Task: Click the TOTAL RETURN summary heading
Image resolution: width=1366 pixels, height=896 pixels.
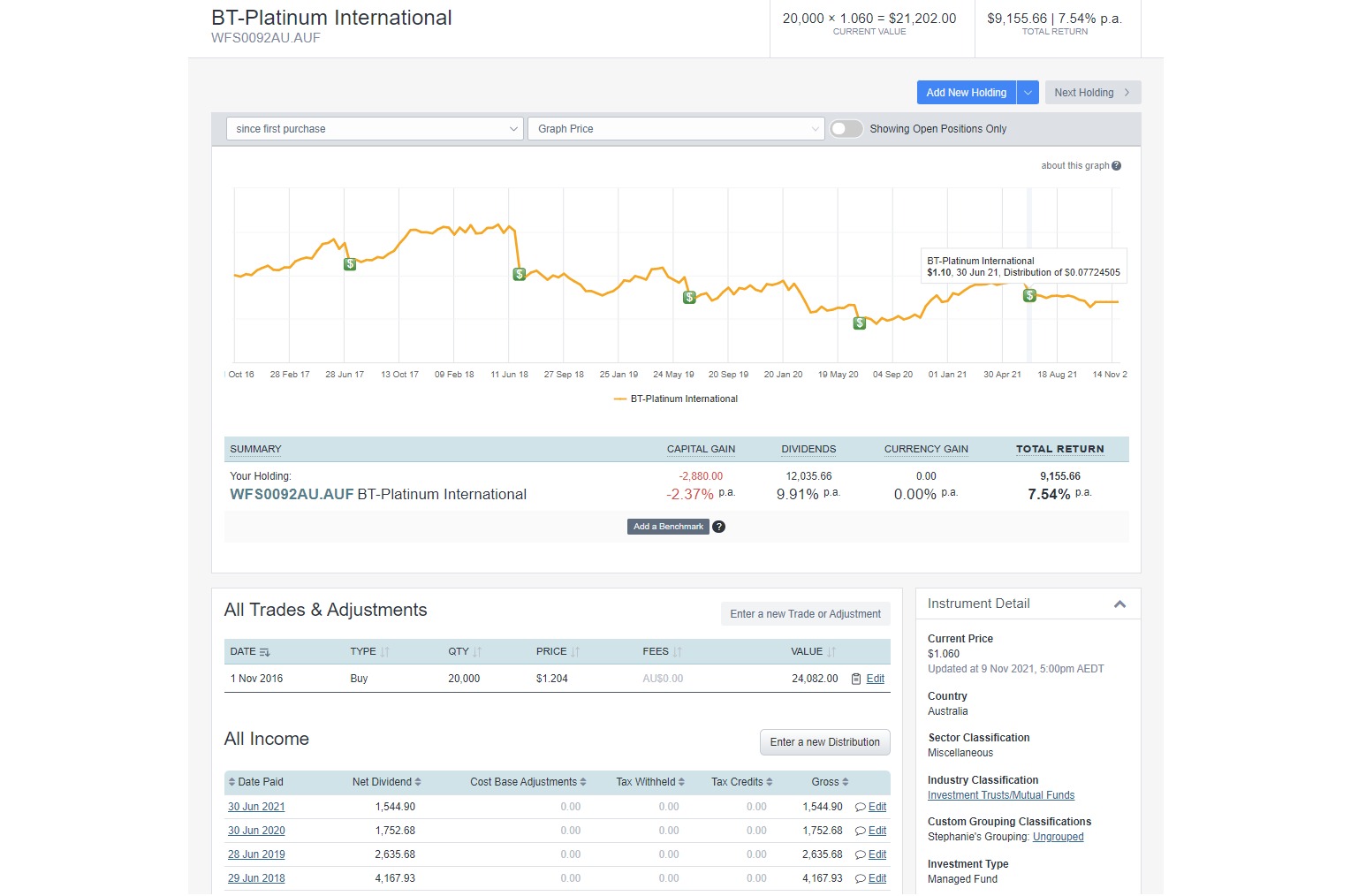Action: 1060,449
